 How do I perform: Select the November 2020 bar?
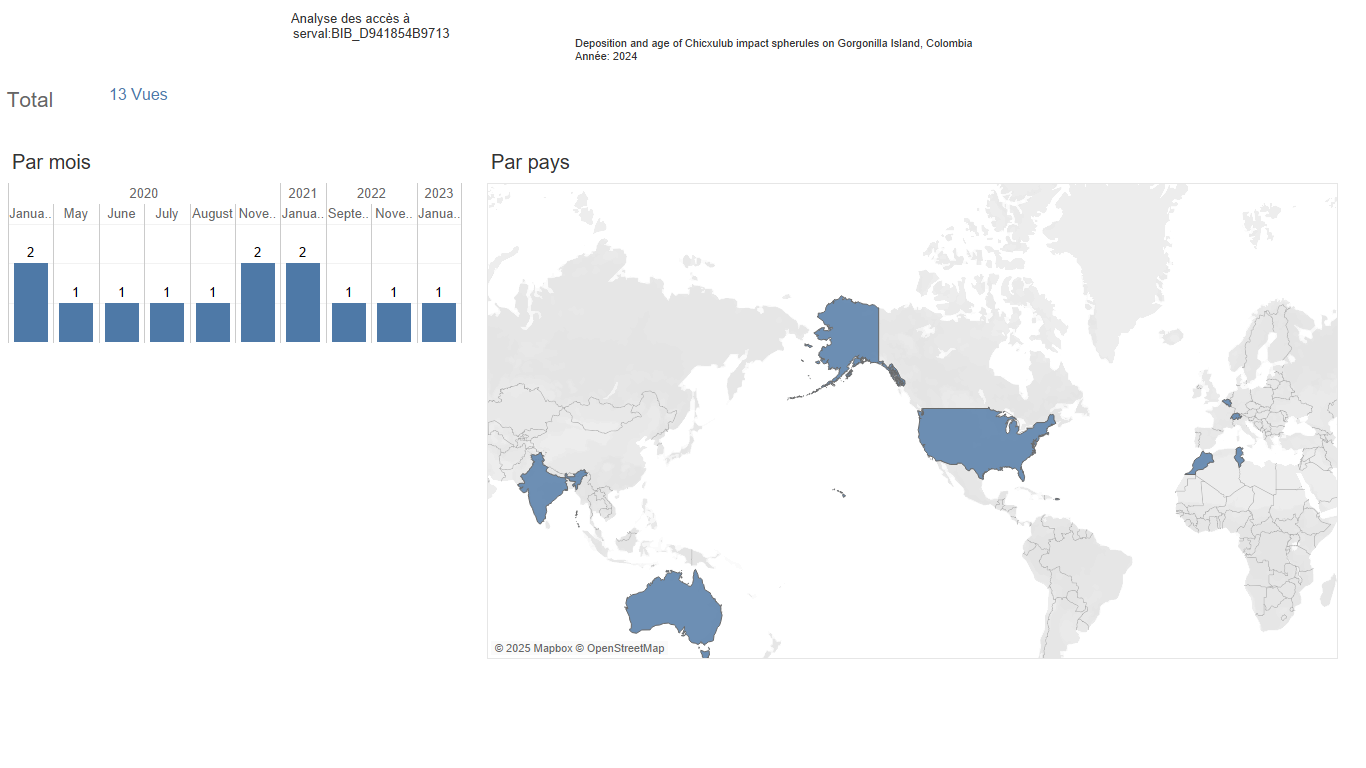pos(258,302)
